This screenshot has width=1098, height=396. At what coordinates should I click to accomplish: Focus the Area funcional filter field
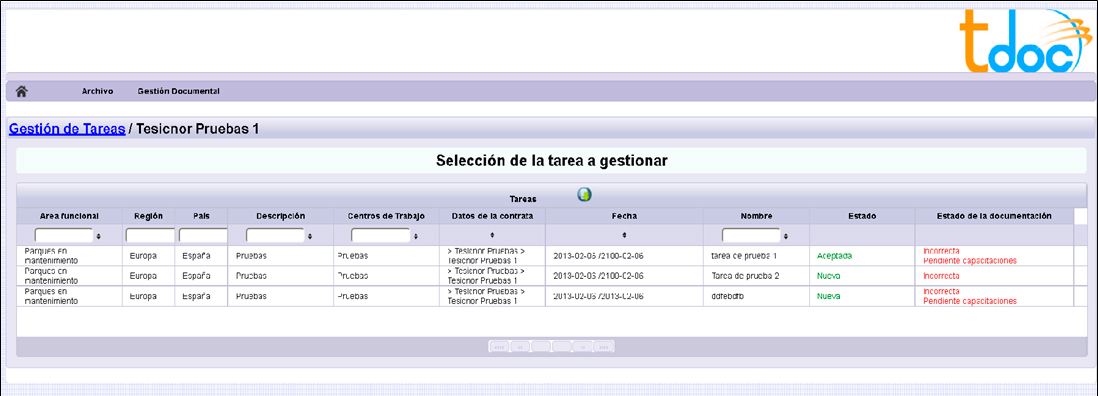tap(64, 236)
